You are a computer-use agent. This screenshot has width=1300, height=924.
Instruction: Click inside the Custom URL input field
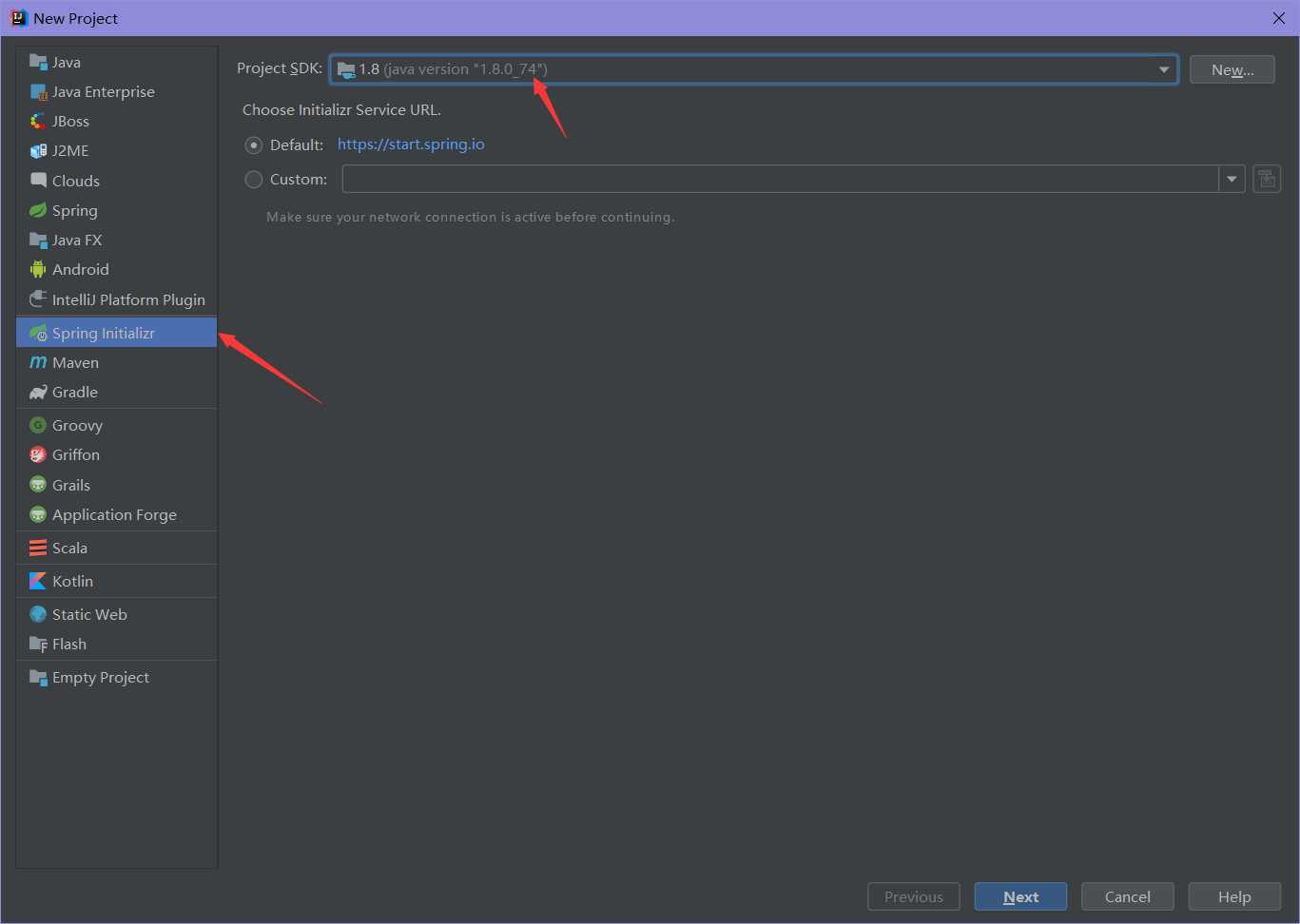[780, 179]
